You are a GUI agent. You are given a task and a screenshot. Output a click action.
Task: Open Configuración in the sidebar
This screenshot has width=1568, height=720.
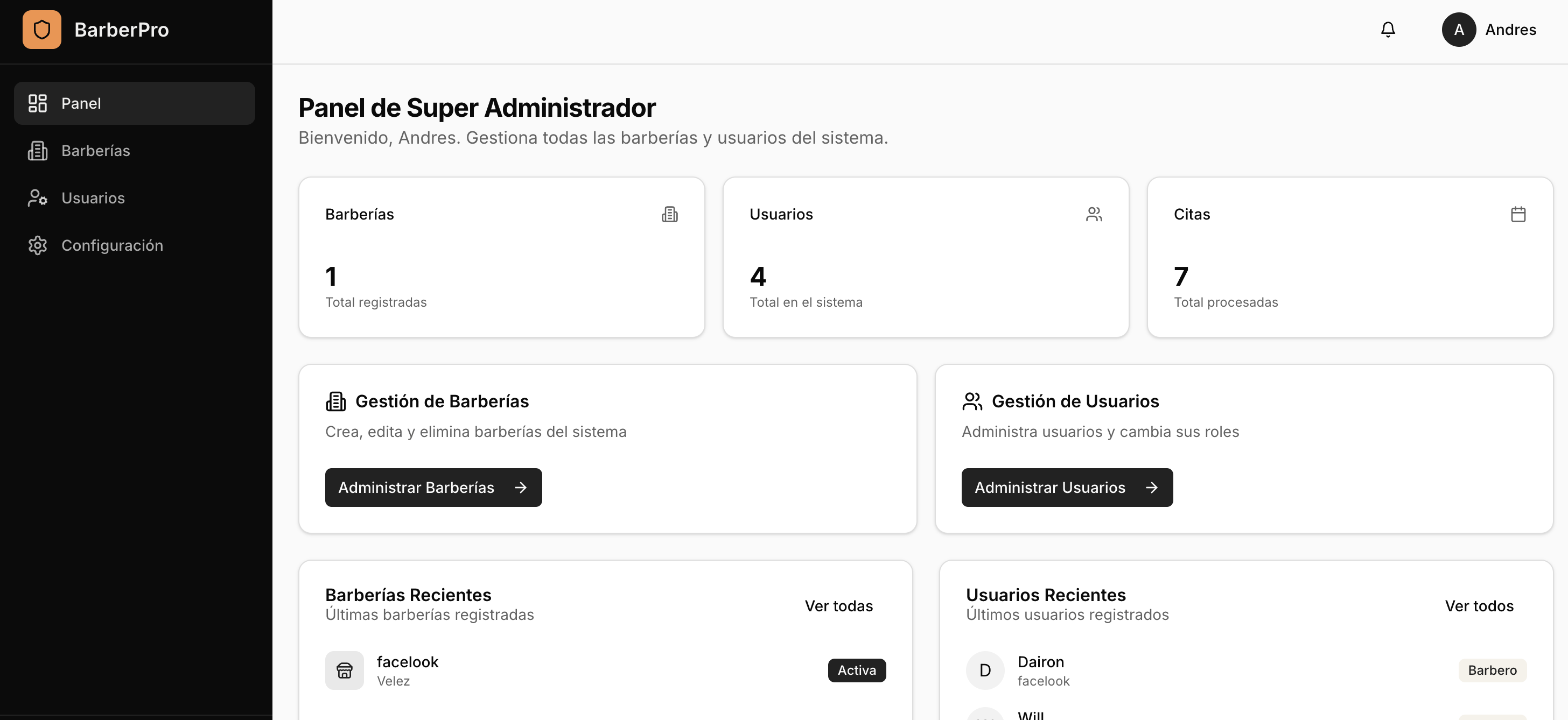pos(112,246)
